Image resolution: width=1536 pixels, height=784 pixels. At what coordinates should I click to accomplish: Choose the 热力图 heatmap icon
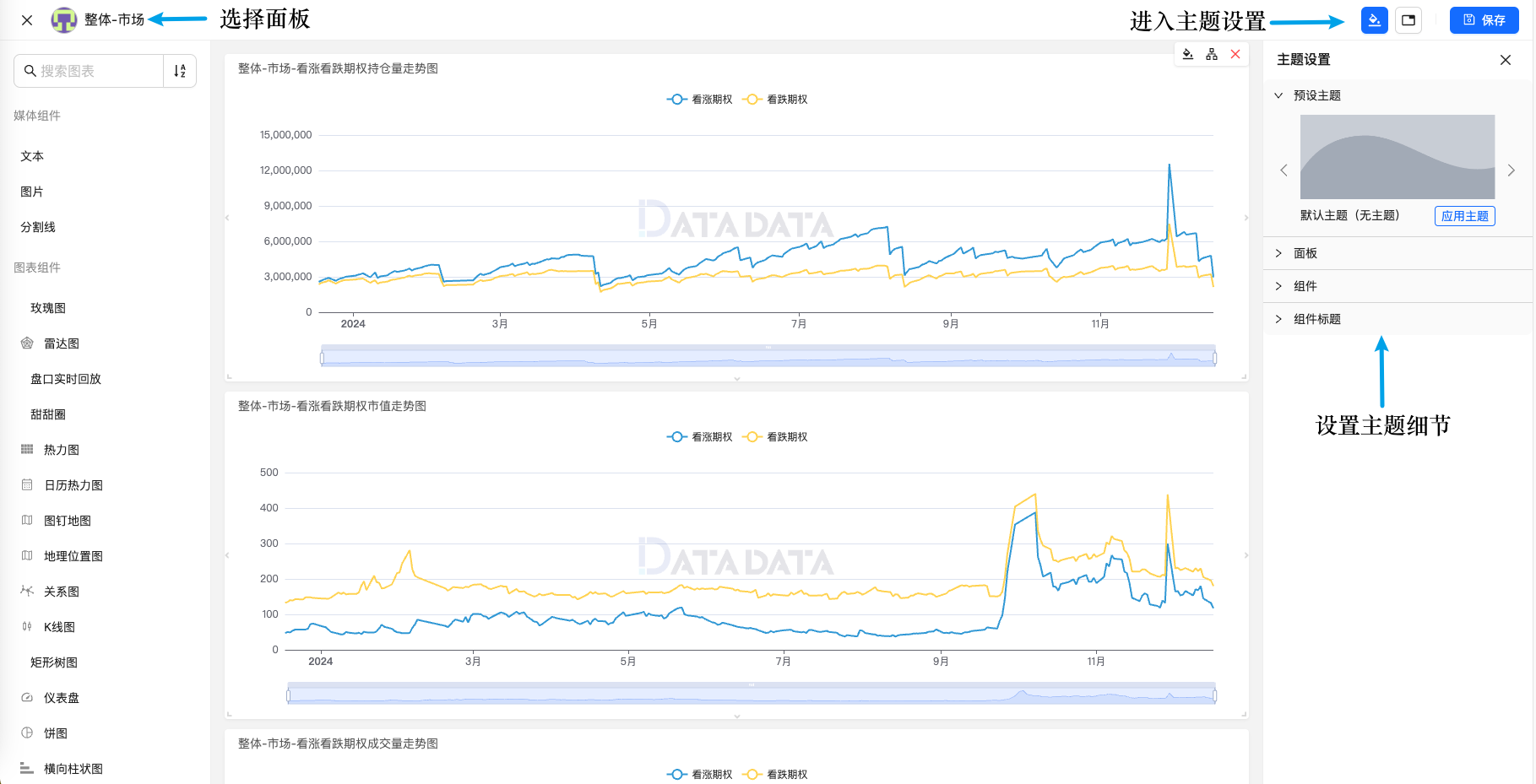(27, 450)
